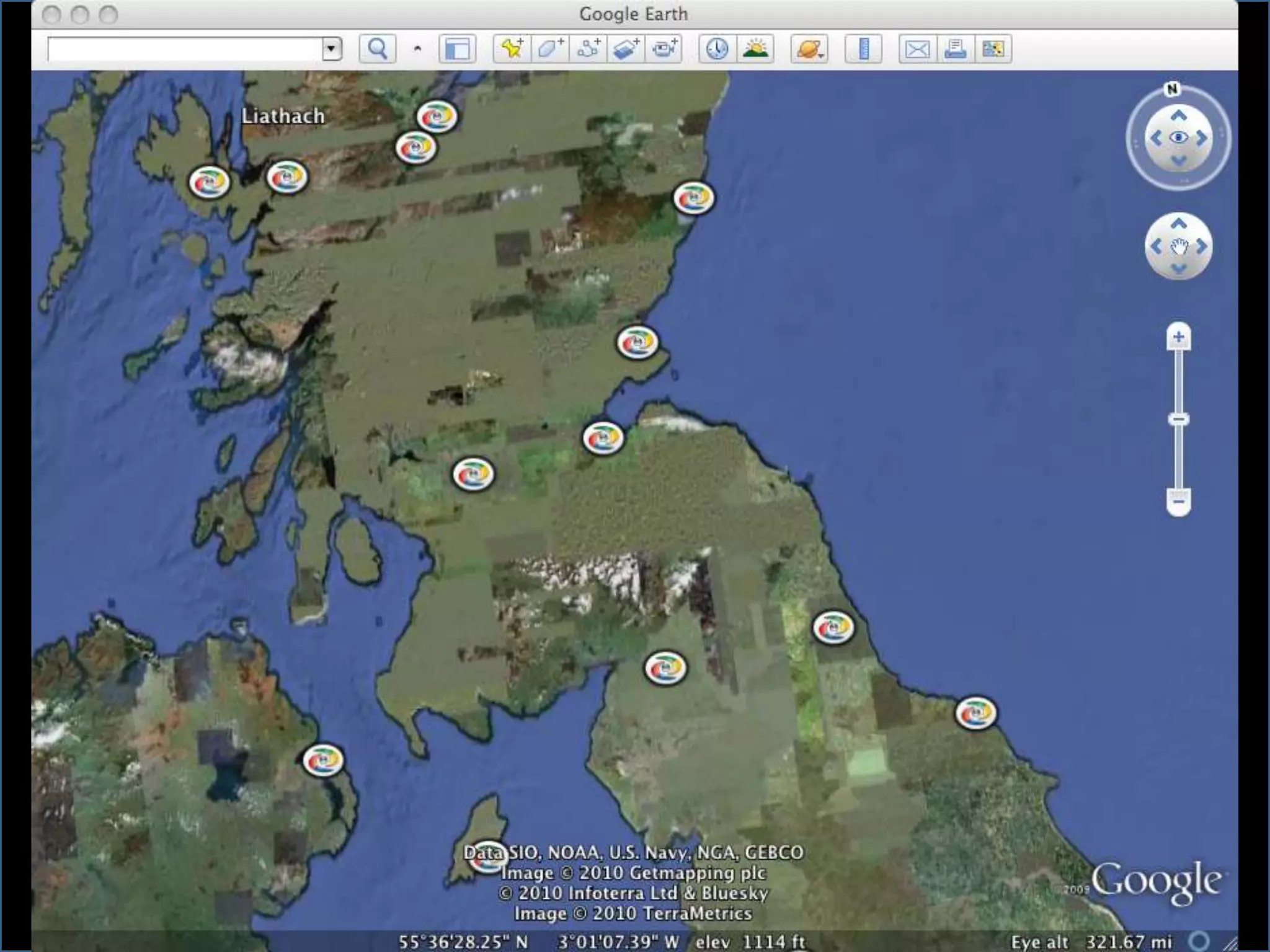Viewport: 1270px width, 952px height.
Task: Click the zoom out minus button
Action: [x=1178, y=500]
